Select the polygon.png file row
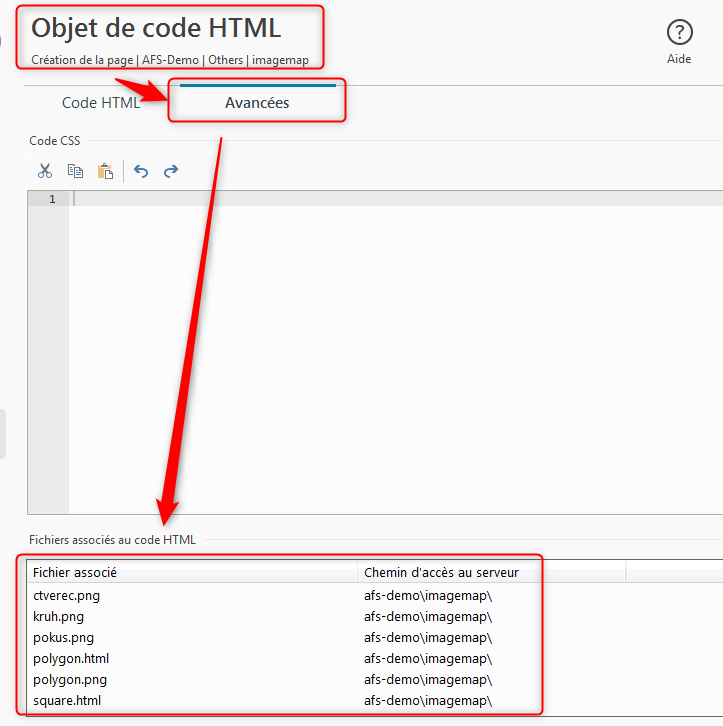 (70, 680)
